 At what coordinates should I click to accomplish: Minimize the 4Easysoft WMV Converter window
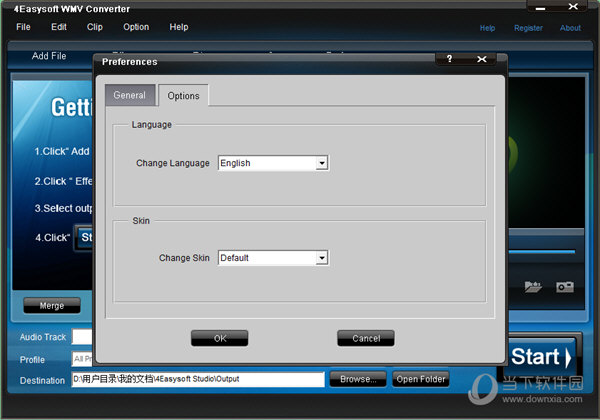pyautogui.click(x=541, y=8)
